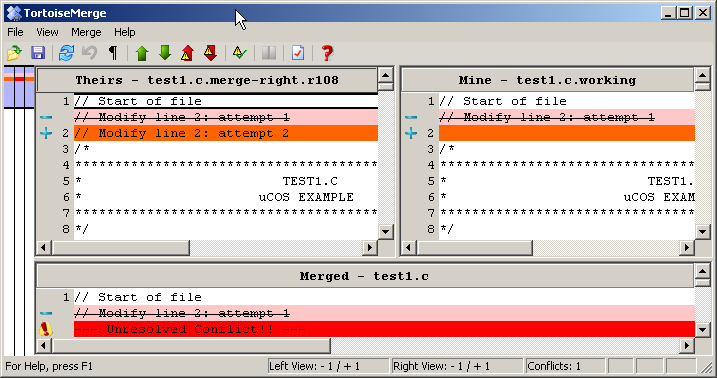Click the Mine pane horizontal scrollbar thumb

475,247
